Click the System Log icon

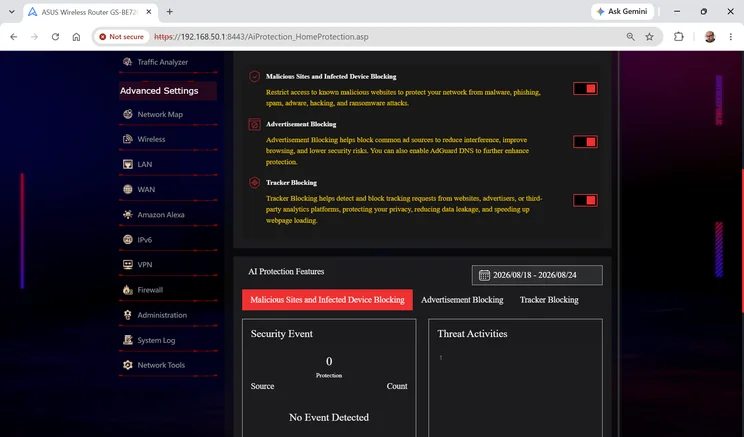pyautogui.click(x=128, y=340)
